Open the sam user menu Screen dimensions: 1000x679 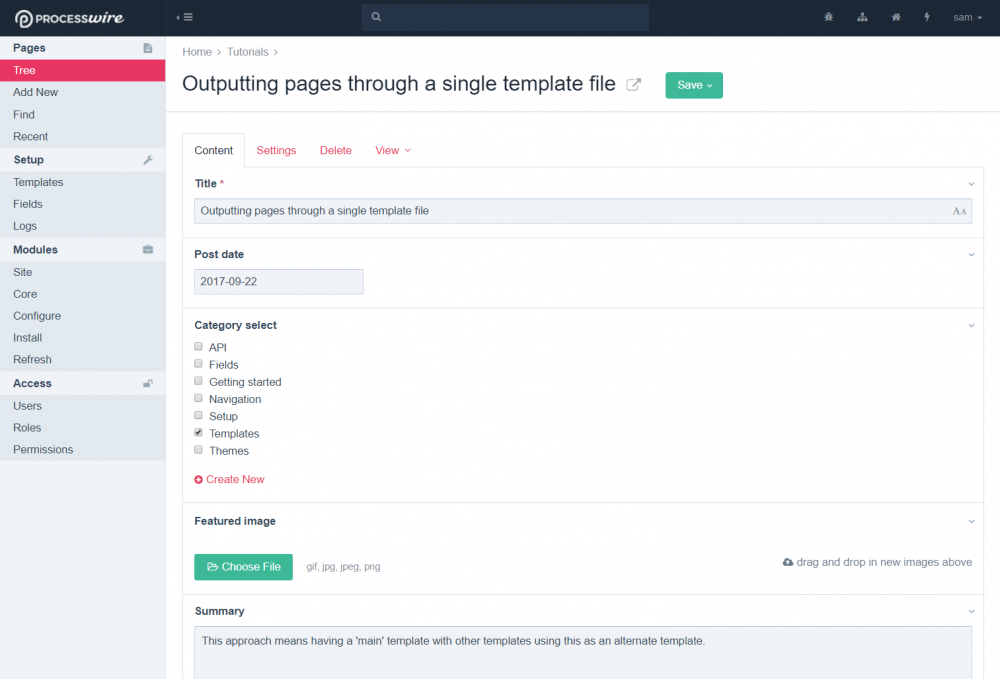(967, 17)
